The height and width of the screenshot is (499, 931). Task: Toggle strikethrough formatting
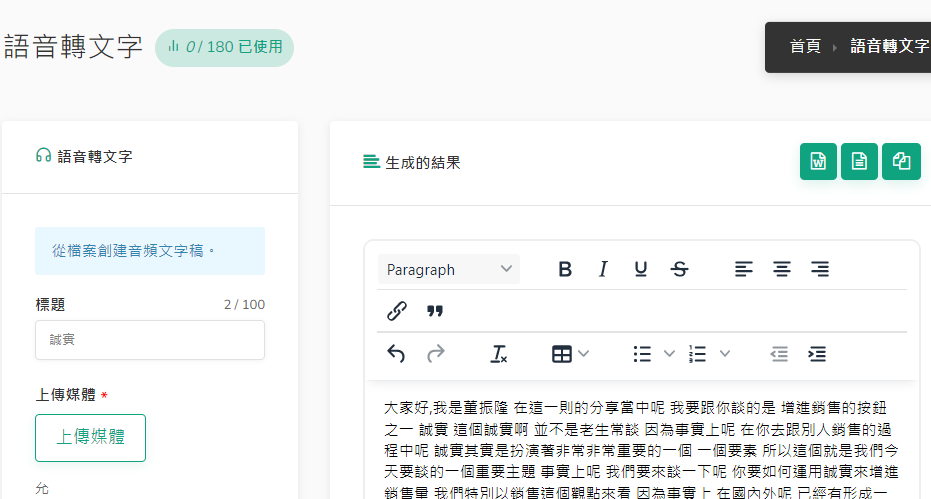tap(679, 269)
